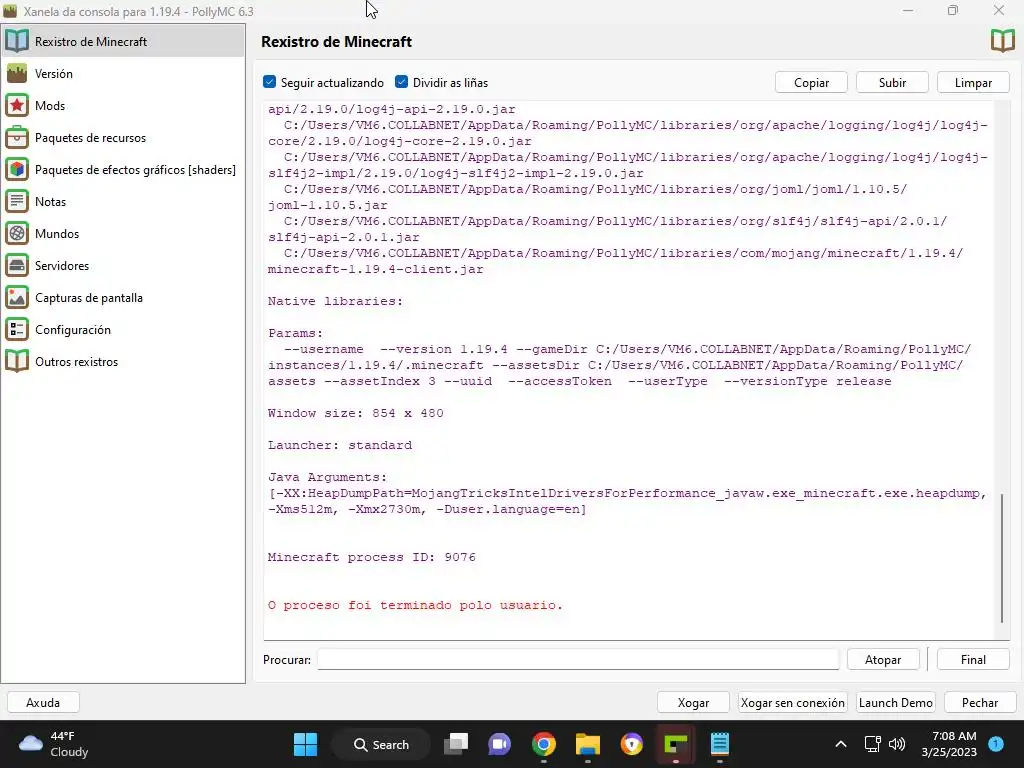This screenshot has height=768, width=1024.
Task: Toggle the Dividir as liñas checkbox
Action: pyautogui.click(x=401, y=82)
